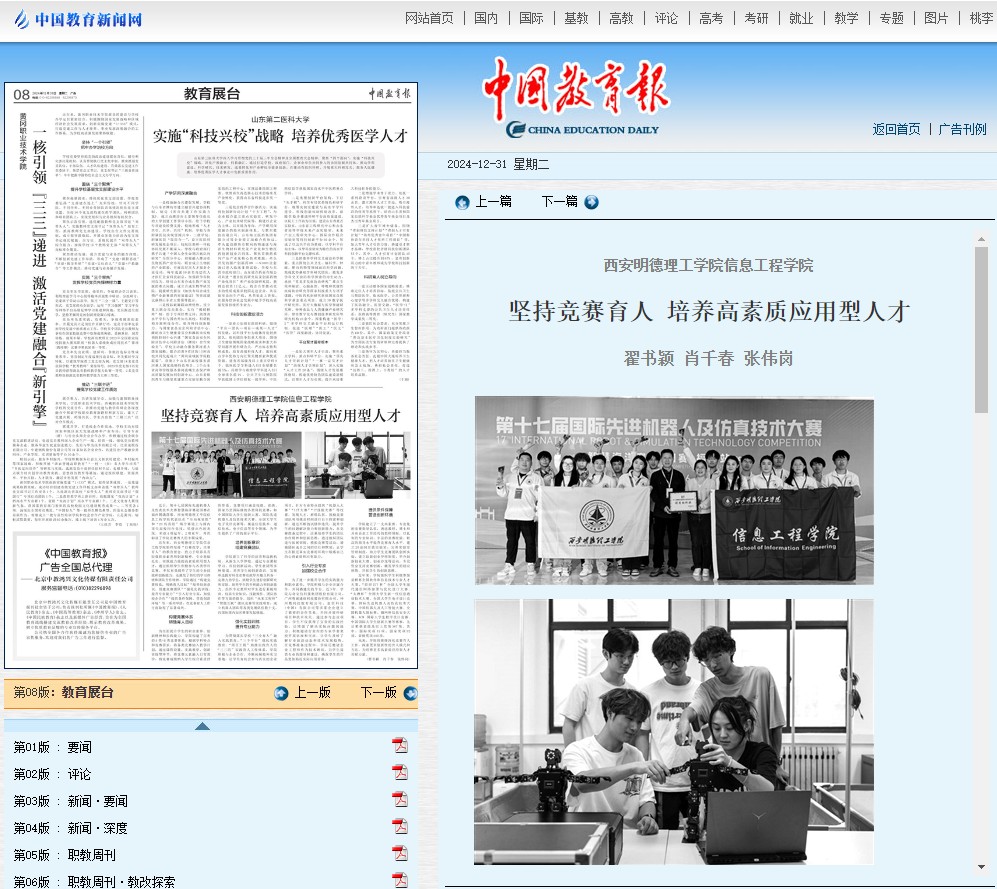Open the PDF icon beside 第04版 新闻·深度
The image size is (997, 889).
[400, 827]
